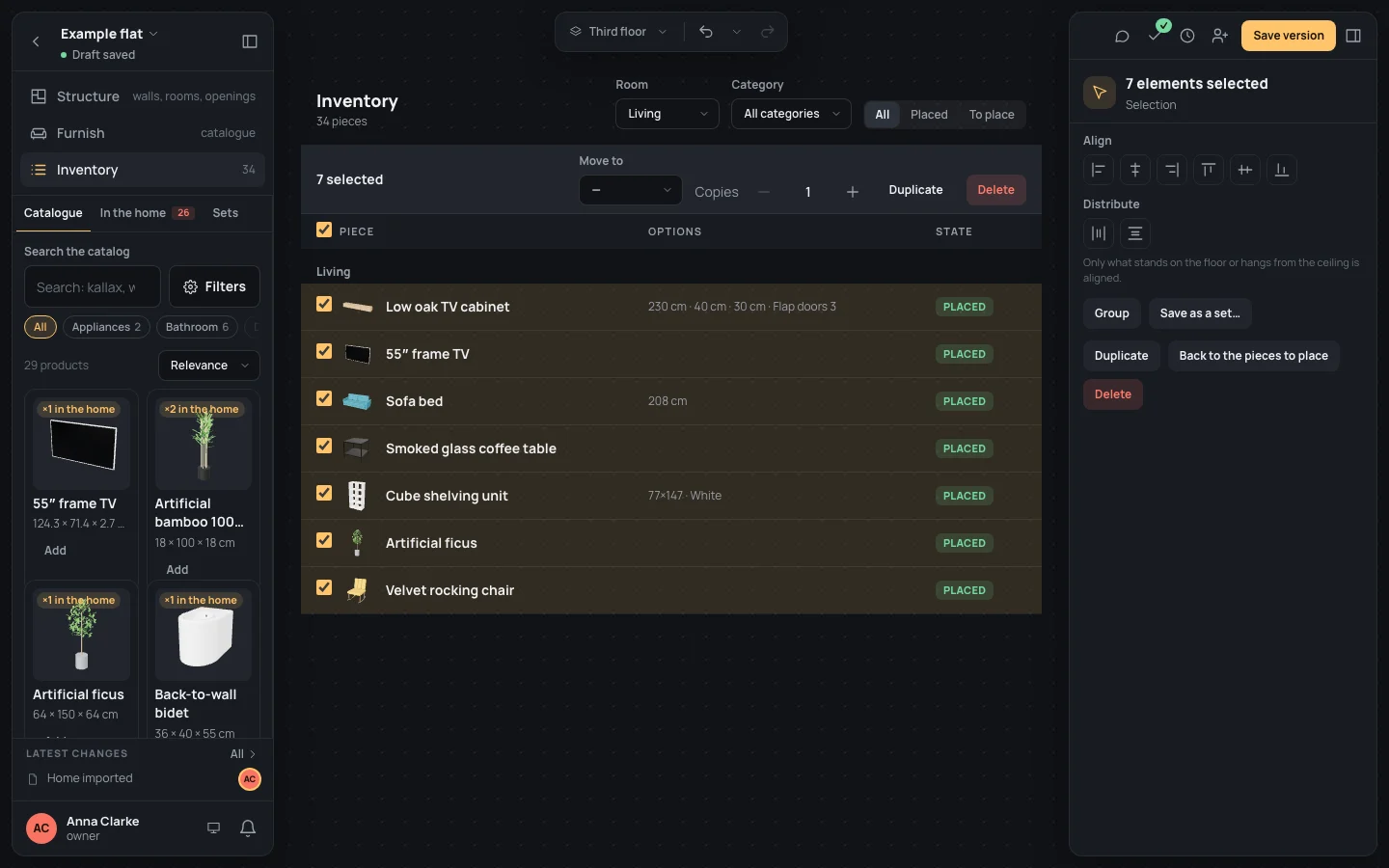Open the Relevance sort dropdown
The image size is (1389, 868).
[x=209, y=366]
